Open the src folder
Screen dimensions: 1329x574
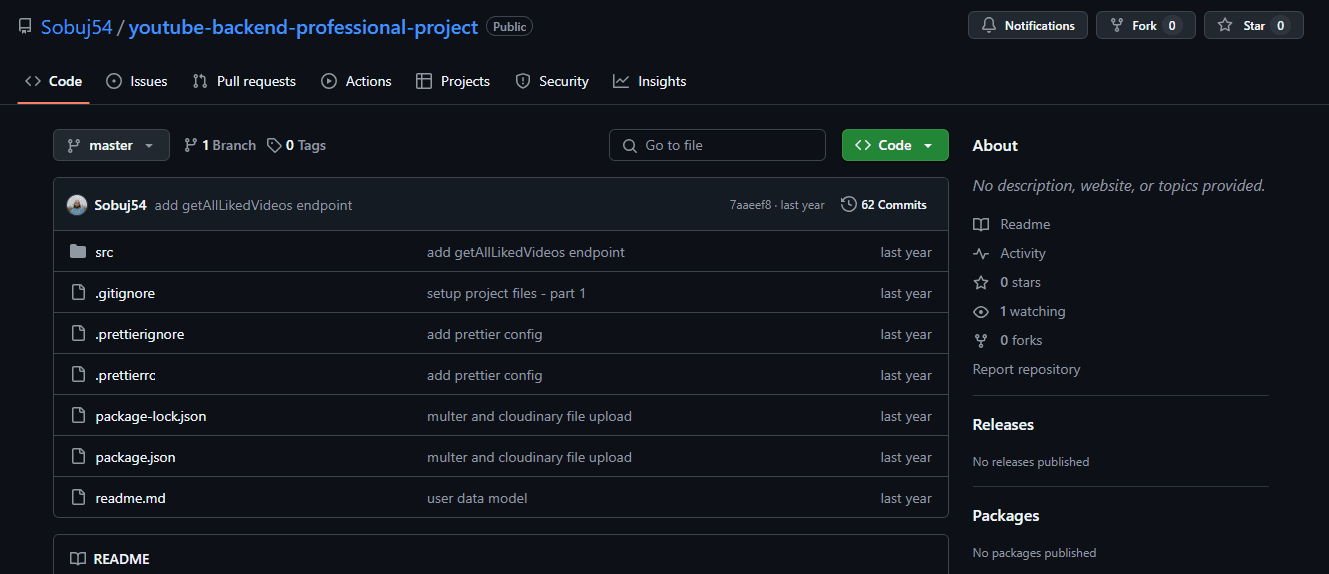tap(104, 252)
